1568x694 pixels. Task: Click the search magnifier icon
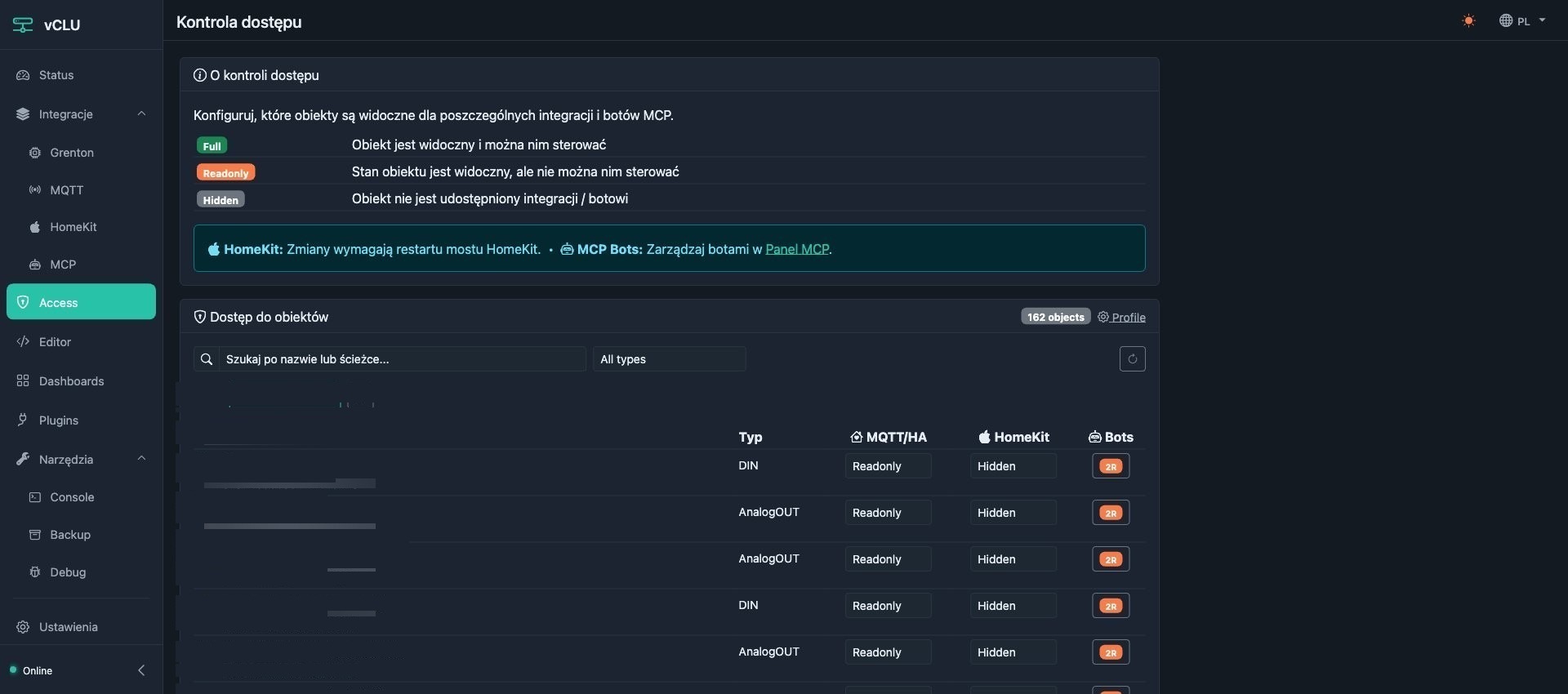[x=207, y=359]
